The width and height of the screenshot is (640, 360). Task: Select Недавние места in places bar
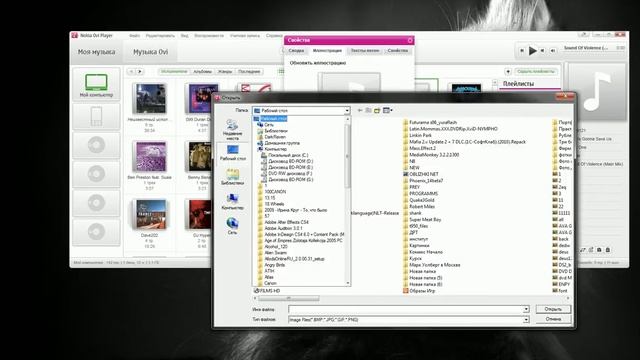click(232, 130)
